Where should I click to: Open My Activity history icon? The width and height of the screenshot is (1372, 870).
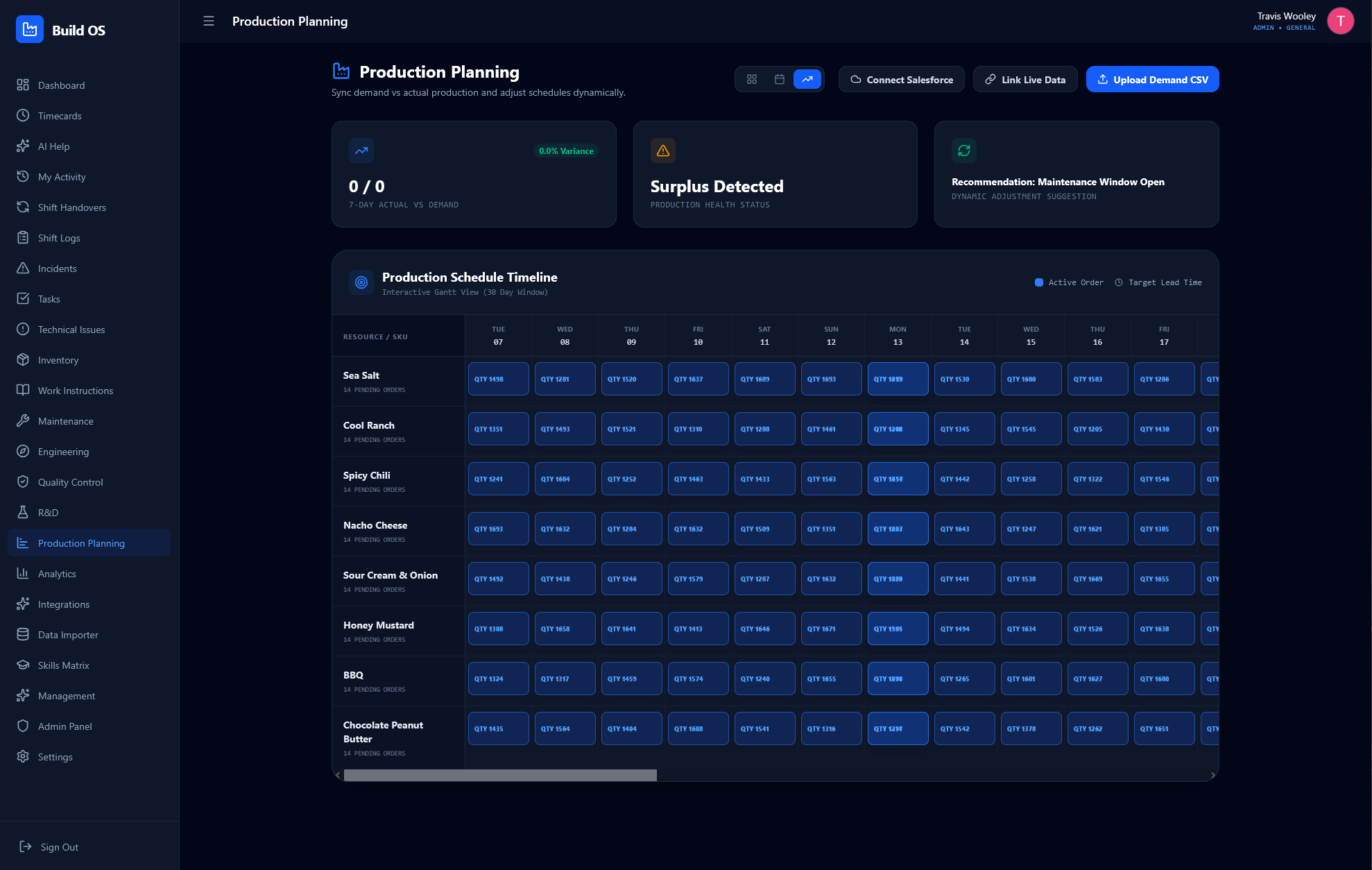23,176
